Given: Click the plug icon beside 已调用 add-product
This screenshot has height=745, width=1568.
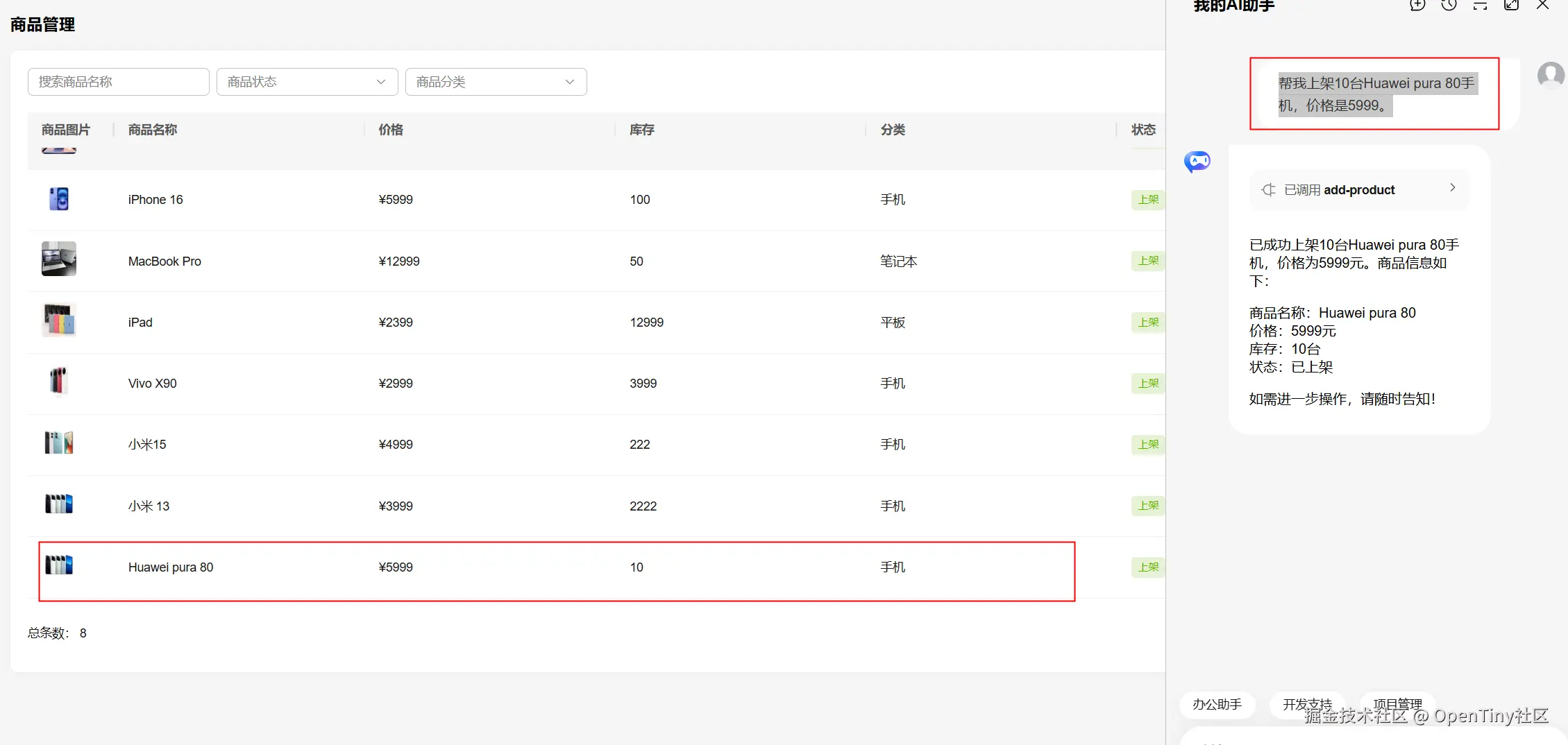Looking at the screenshot, I should (1268, 190).
